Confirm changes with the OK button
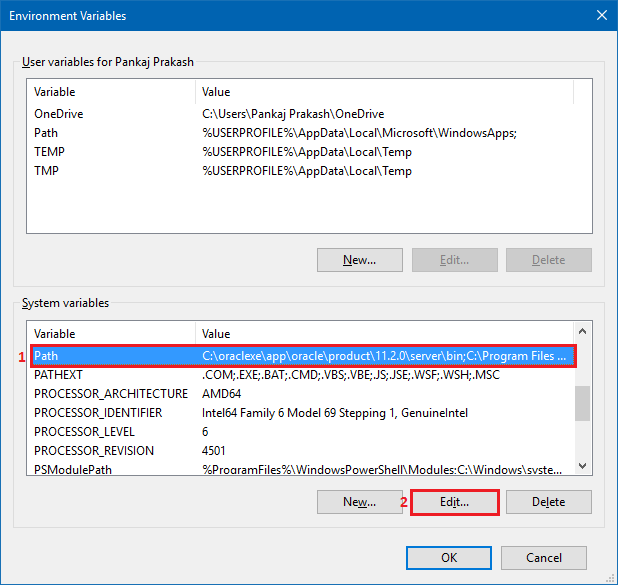Screen dimensions: 618x585 (449, 558)
